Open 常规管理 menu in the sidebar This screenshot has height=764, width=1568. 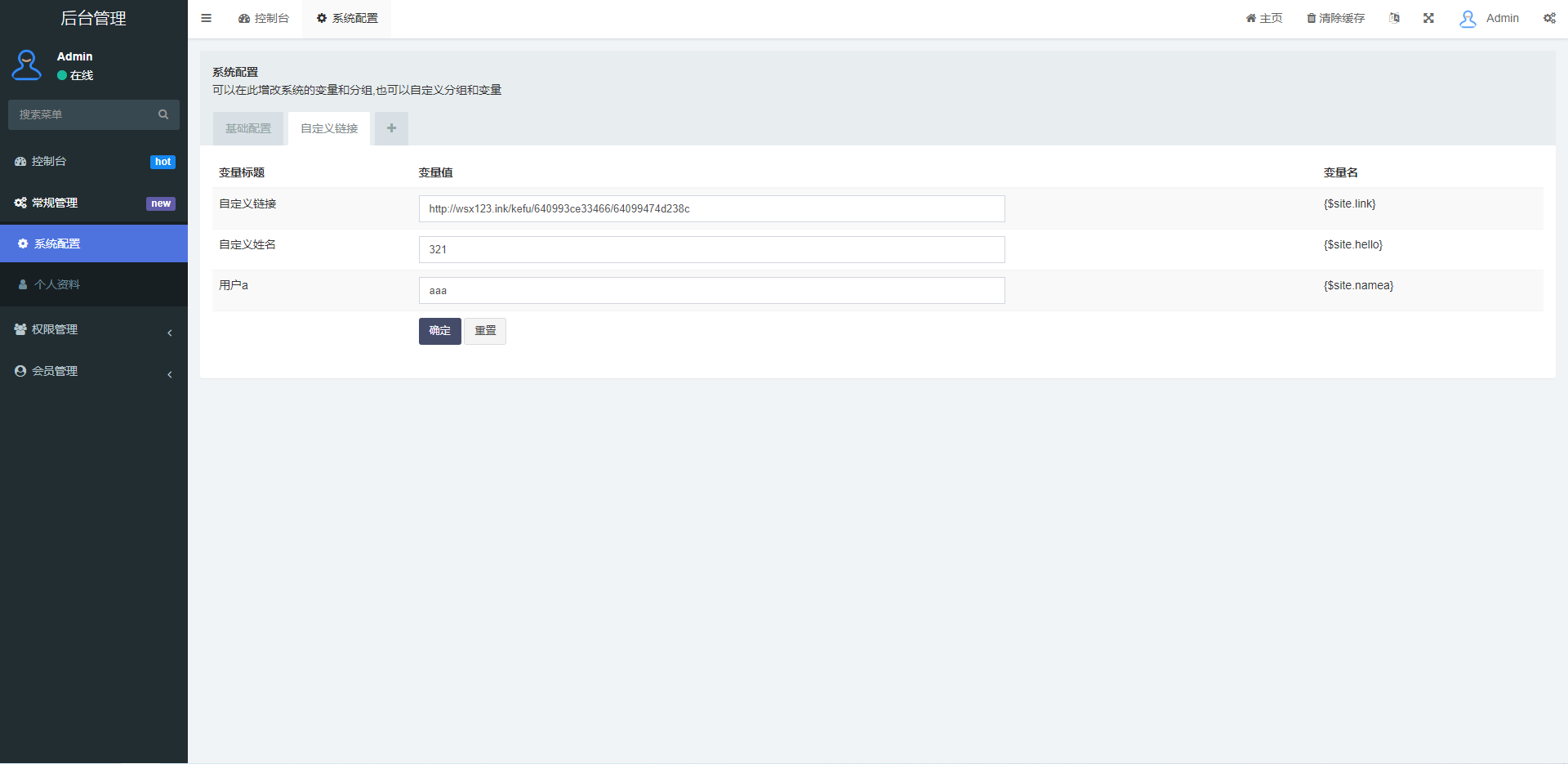click(x=93, y=203)
